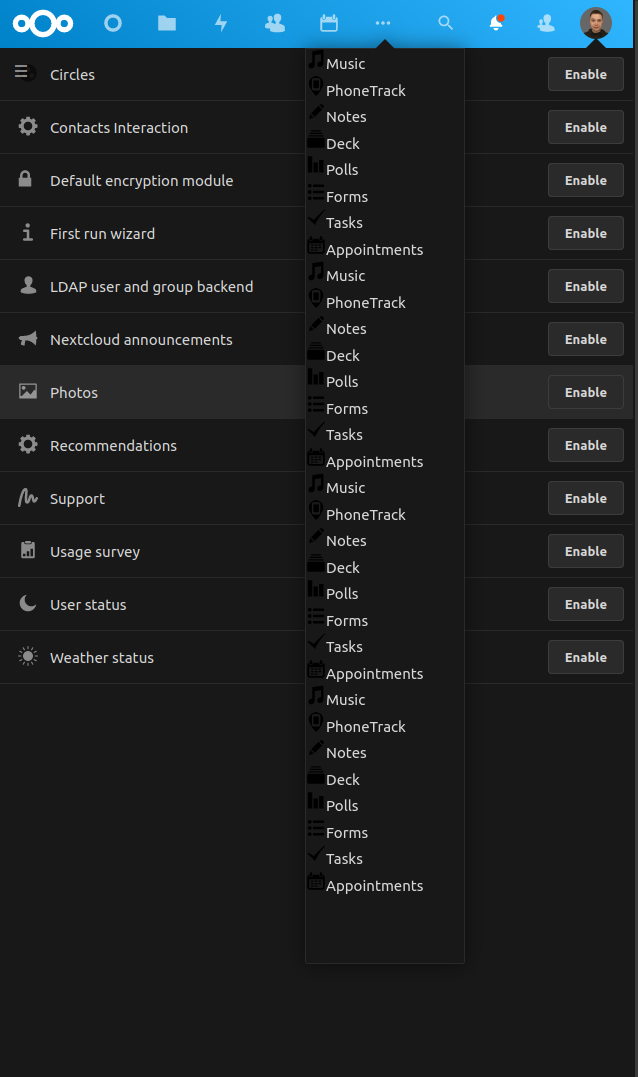Select the topmost PhoneTrack entry in apps menu

coord(365,91)
